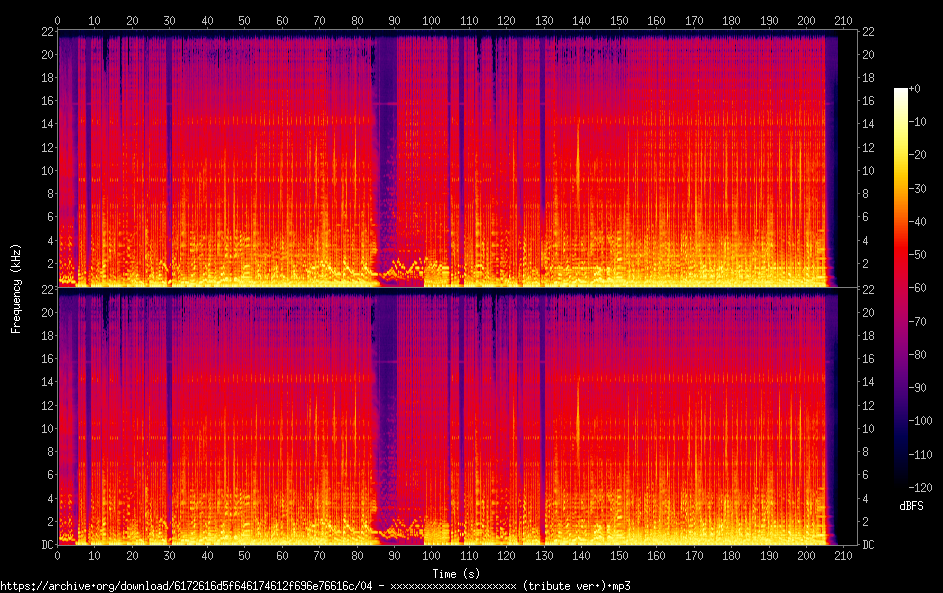Click the -120 label on the dBFS scale
Viewport: 943px width, 593px height.
[x=920, y=487]
